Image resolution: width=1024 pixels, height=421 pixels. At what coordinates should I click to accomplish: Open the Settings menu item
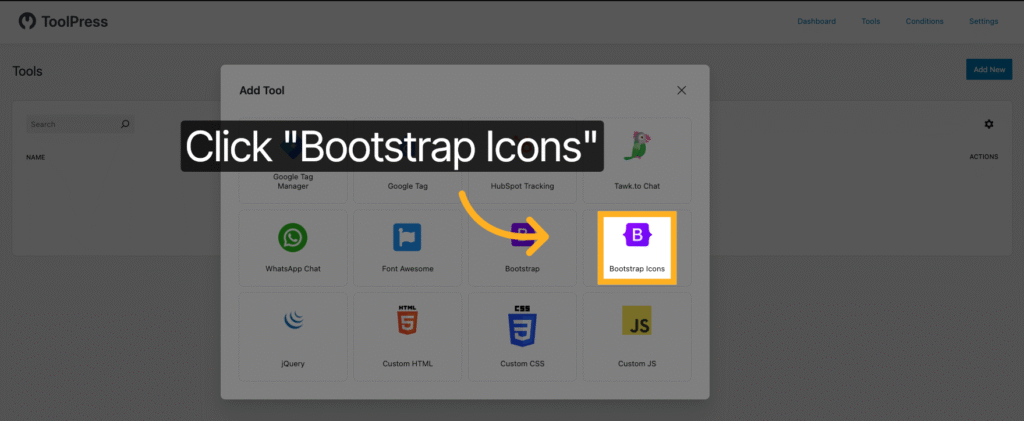[x=983, y=21]
